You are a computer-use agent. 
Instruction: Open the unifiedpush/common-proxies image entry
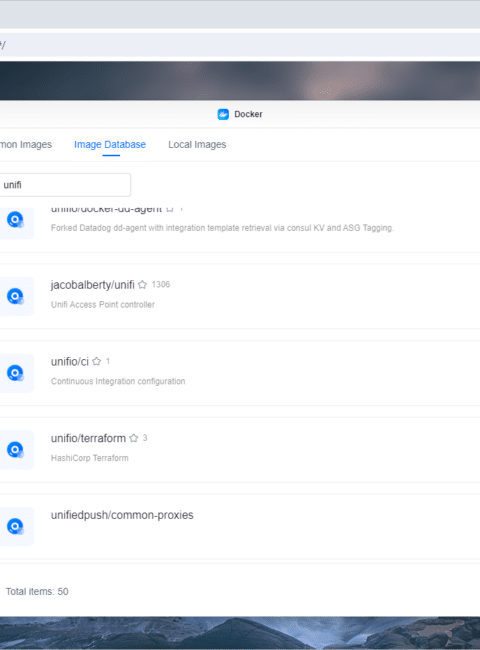coord(122,515)
